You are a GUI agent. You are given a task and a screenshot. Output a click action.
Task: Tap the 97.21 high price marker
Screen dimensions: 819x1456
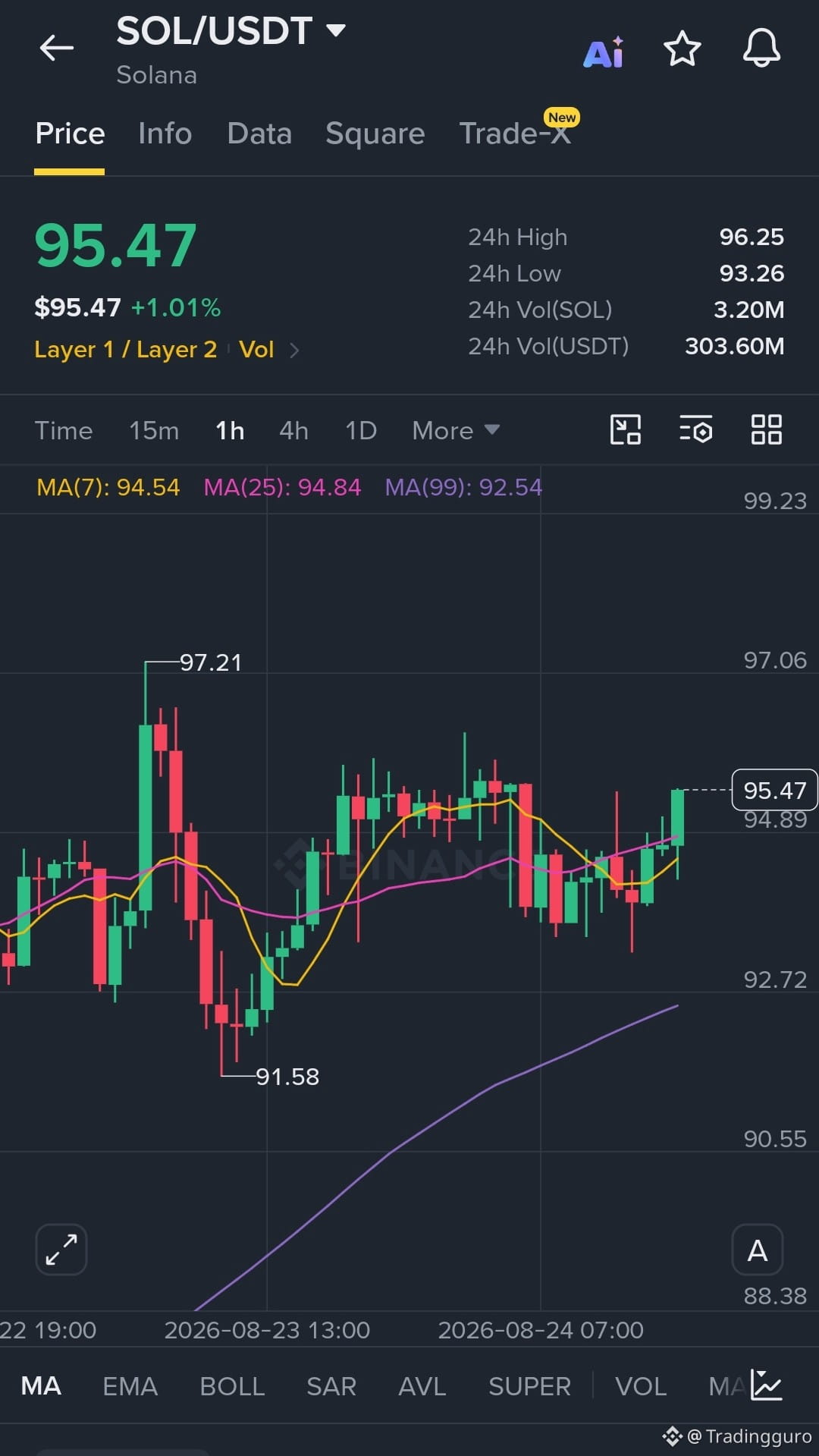(211, 662)
